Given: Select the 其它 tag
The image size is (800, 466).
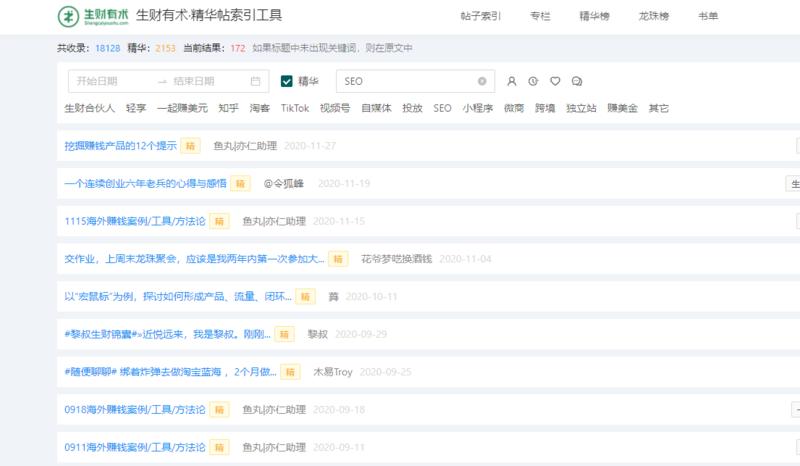Looking at the screenshot, I should pyautogui.click(x=659, y=108).
